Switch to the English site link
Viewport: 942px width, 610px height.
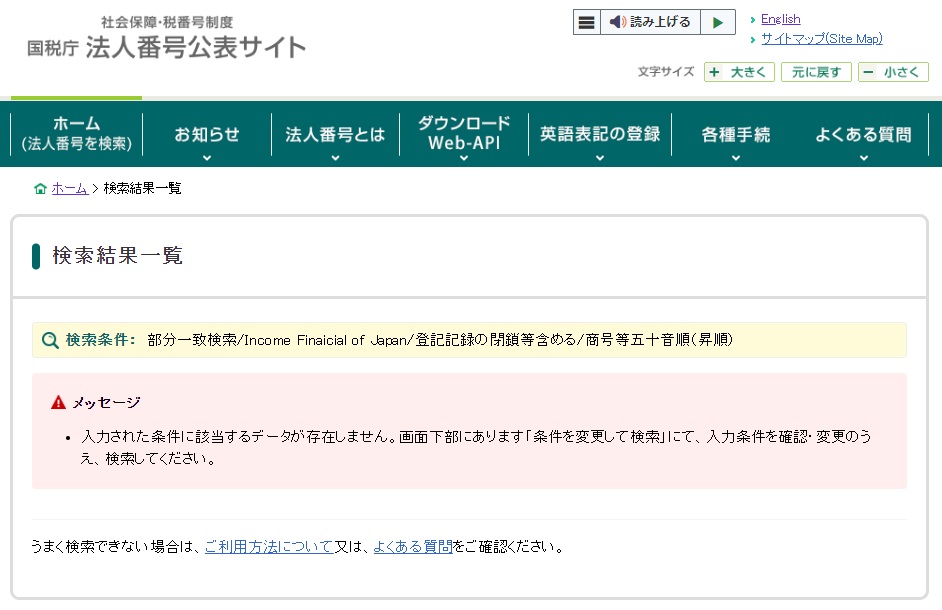[780, 19]
